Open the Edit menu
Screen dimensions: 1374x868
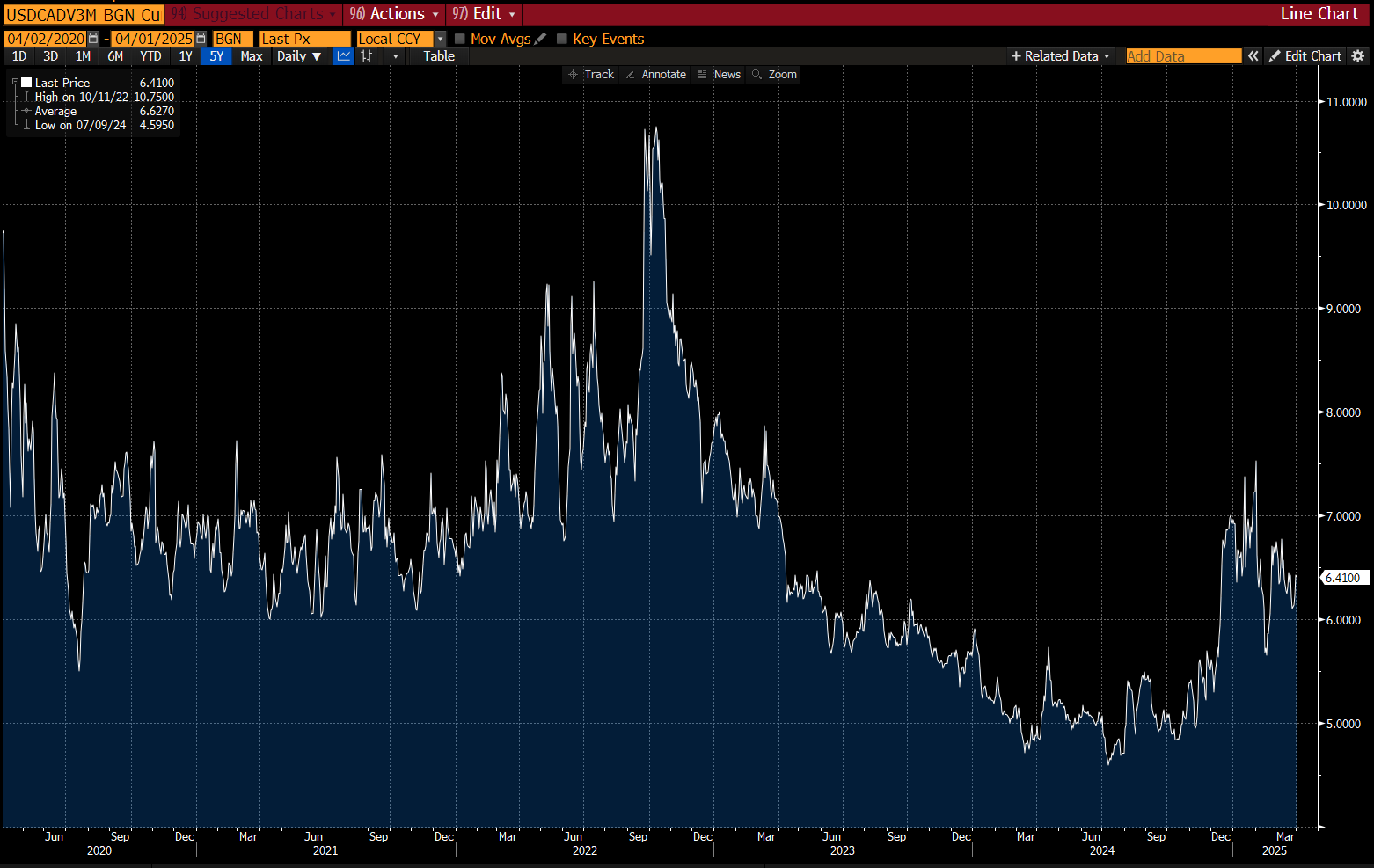tap(484, 14)
